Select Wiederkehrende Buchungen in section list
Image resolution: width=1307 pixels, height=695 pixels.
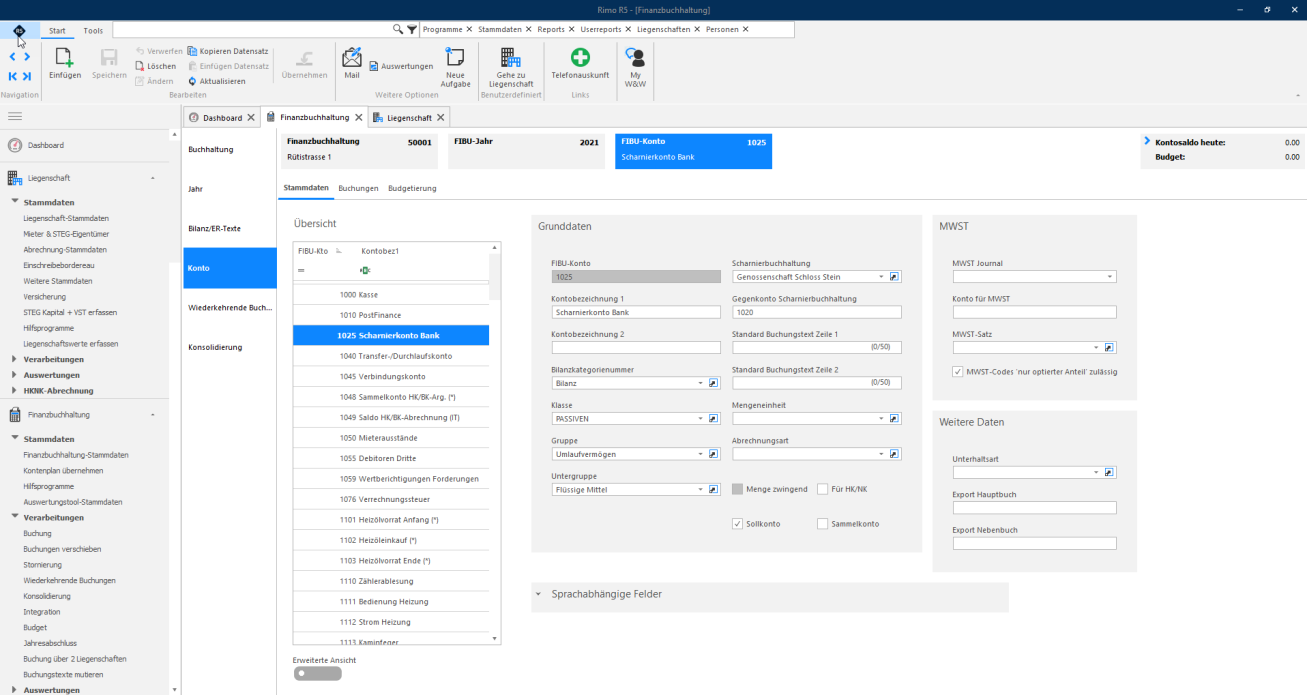[x=230, y=308]
